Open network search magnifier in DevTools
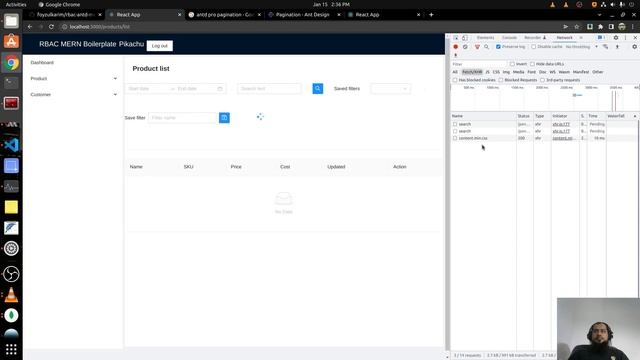The width and height of the screenshot is (640, 360). tap(487, 47)
